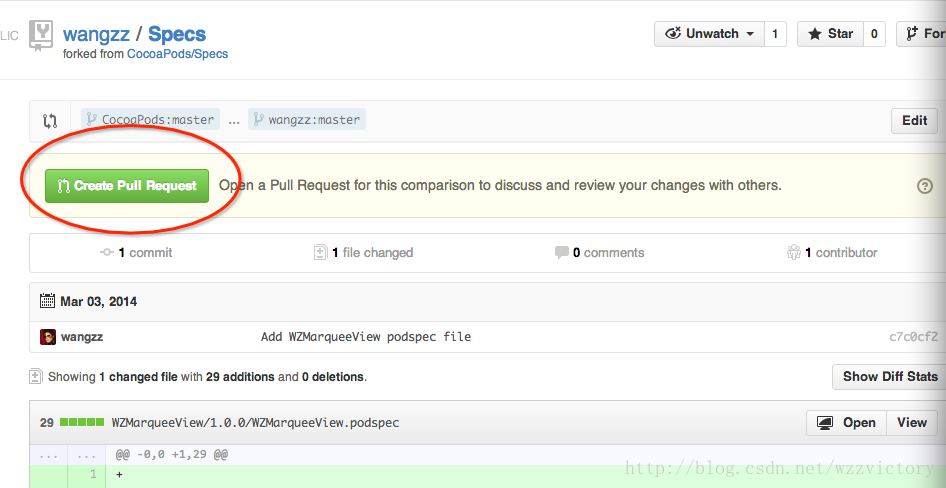Click the diff file icon beside Showing
Image resolution: width=946 pixels, height=488 pixels.
pyautogui.click(x=36, y=377)
